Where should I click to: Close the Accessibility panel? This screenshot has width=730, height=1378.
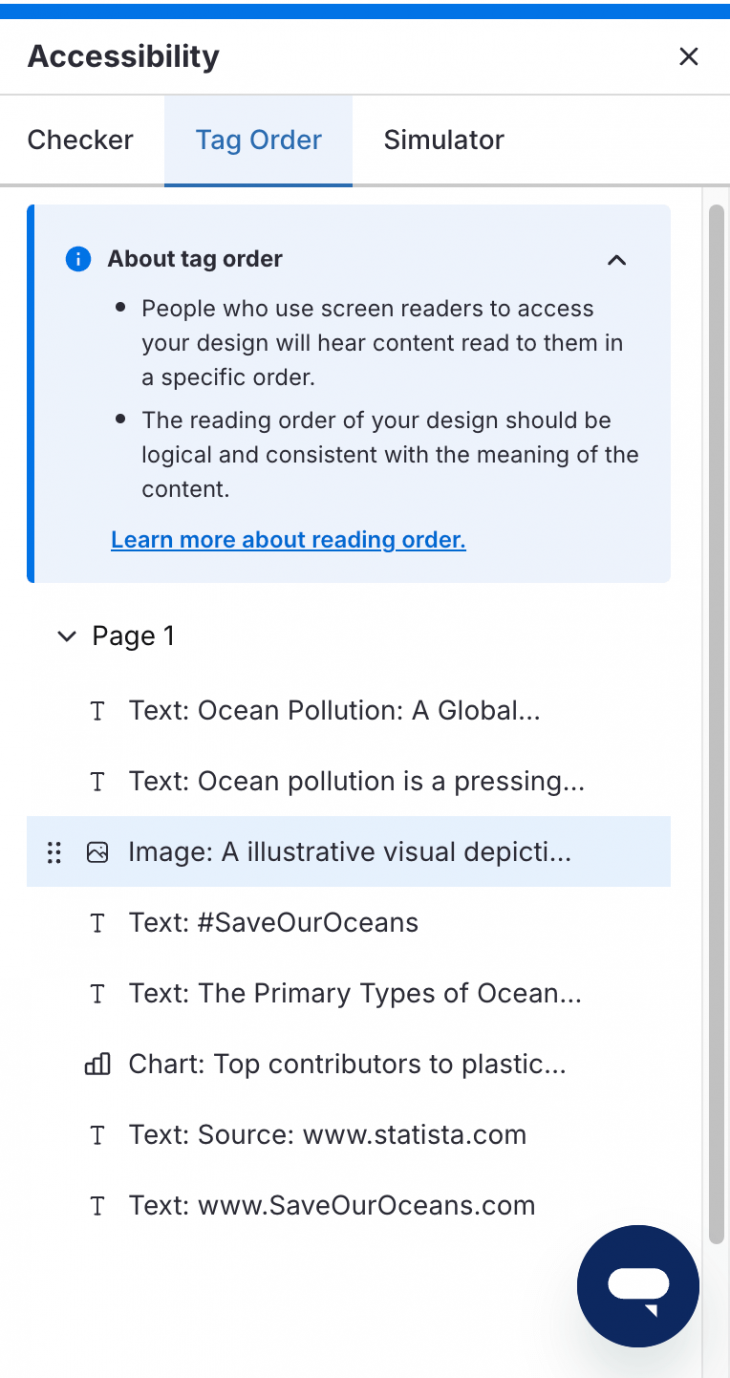point(688,56)
